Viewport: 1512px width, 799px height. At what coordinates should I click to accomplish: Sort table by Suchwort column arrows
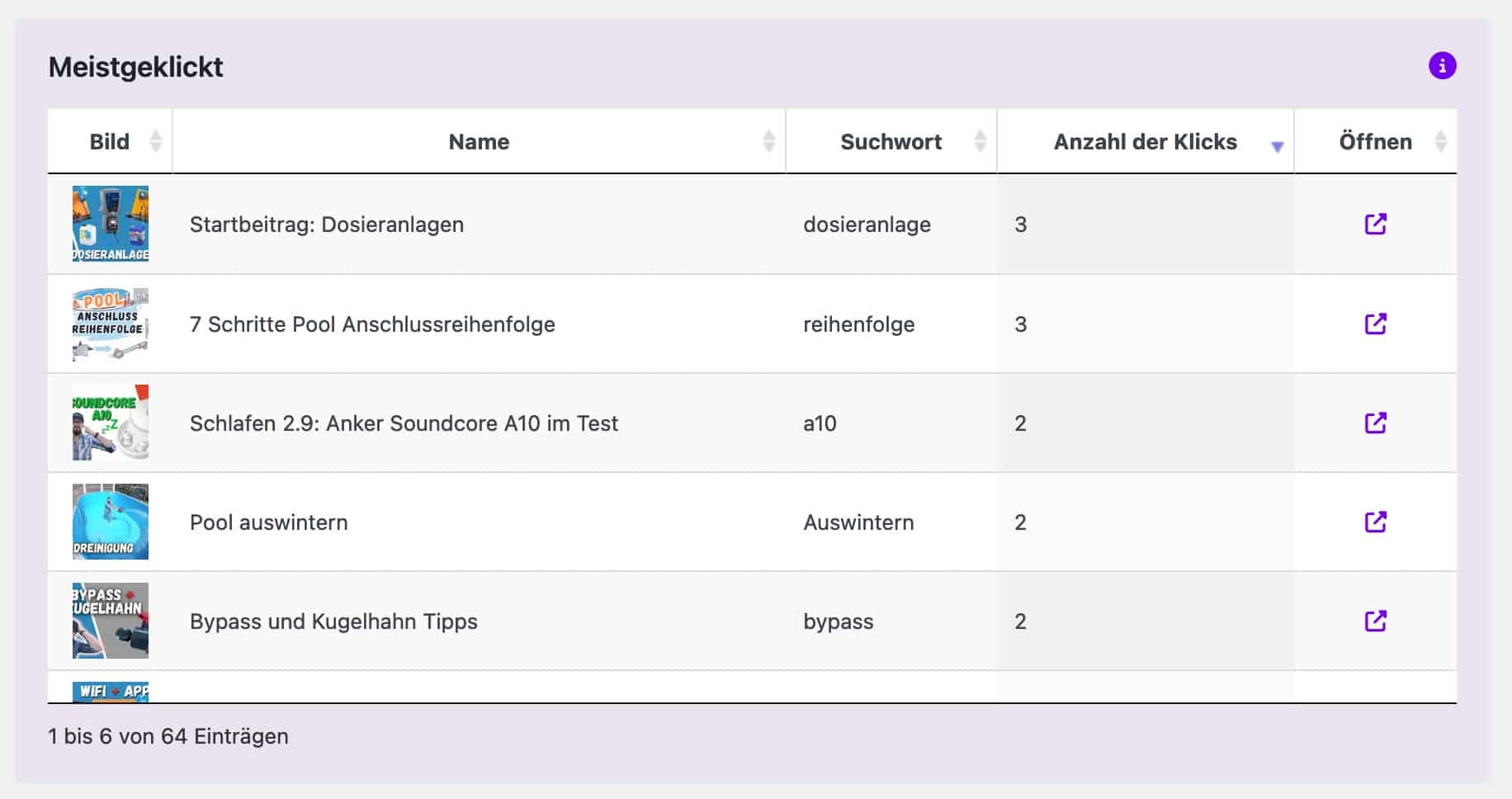[x=980, y=141]
